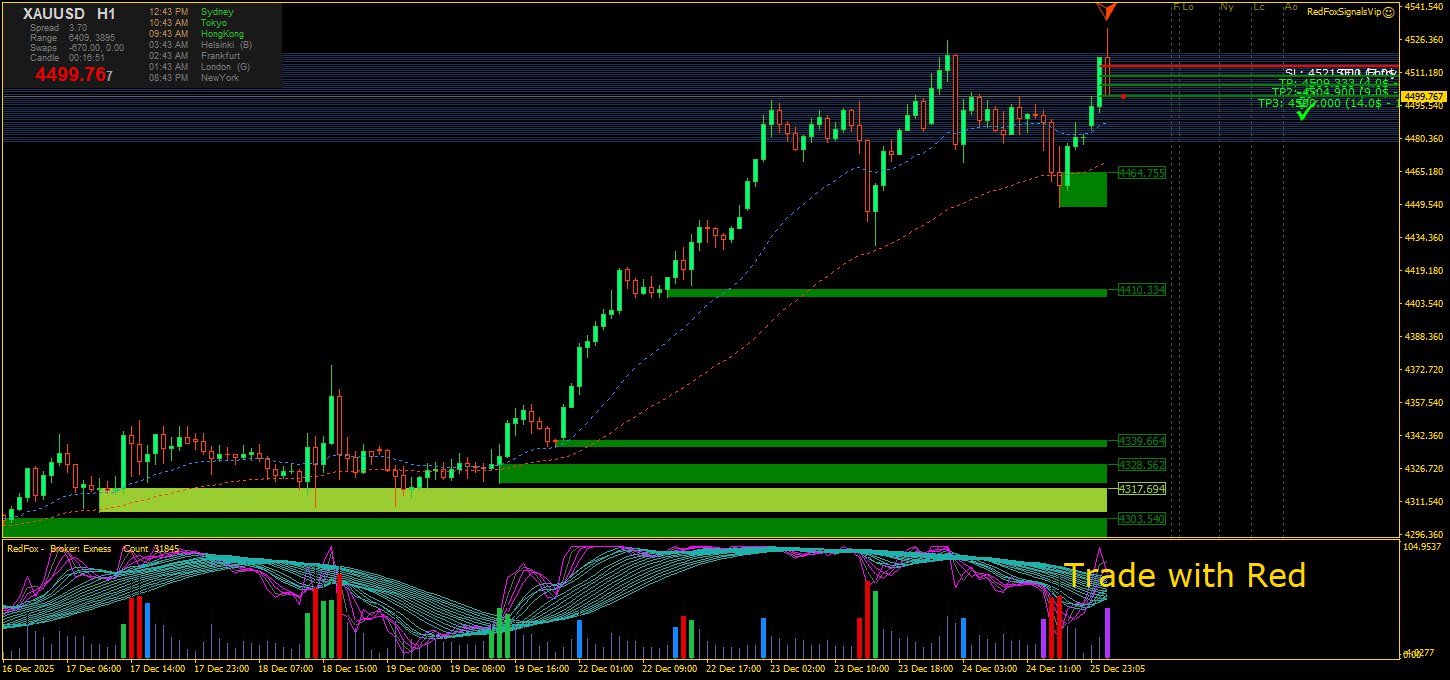Select the red stop loss line
This screenshot has width=1450, height=680.
coord(1250,66)
